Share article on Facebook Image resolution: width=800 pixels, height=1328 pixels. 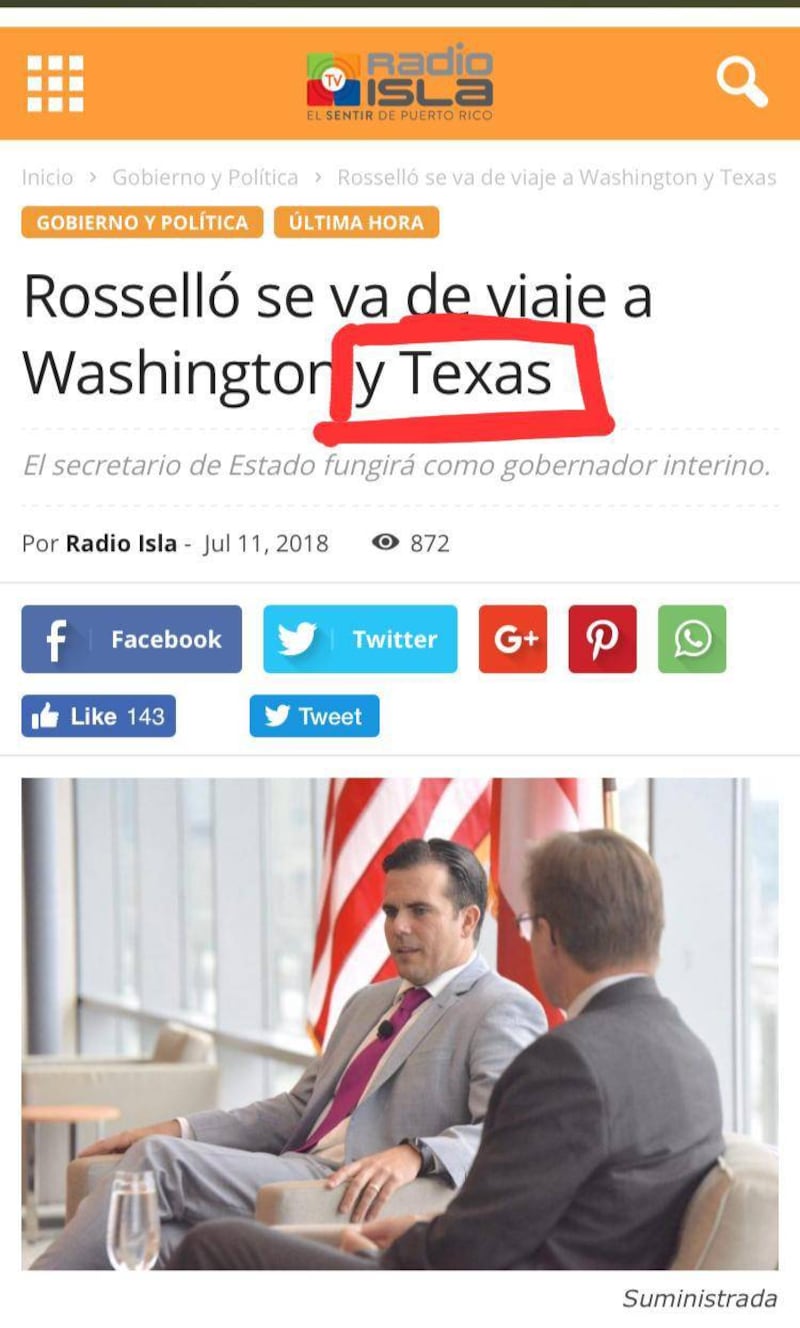(x=131, y=639)
